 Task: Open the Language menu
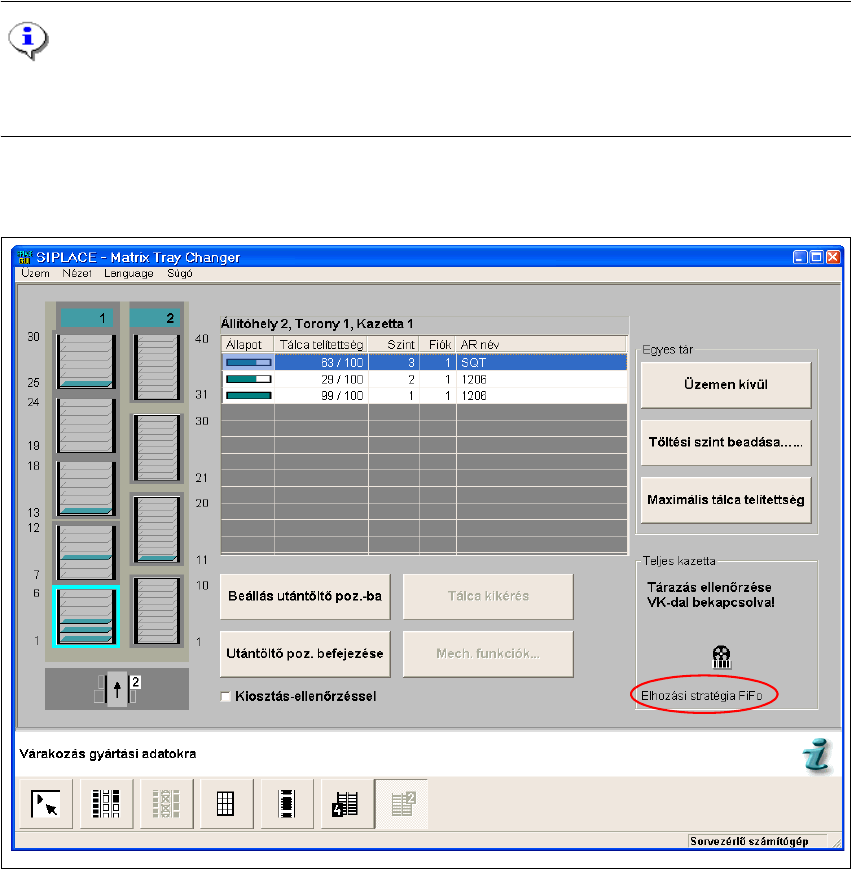tap(128, 273)
